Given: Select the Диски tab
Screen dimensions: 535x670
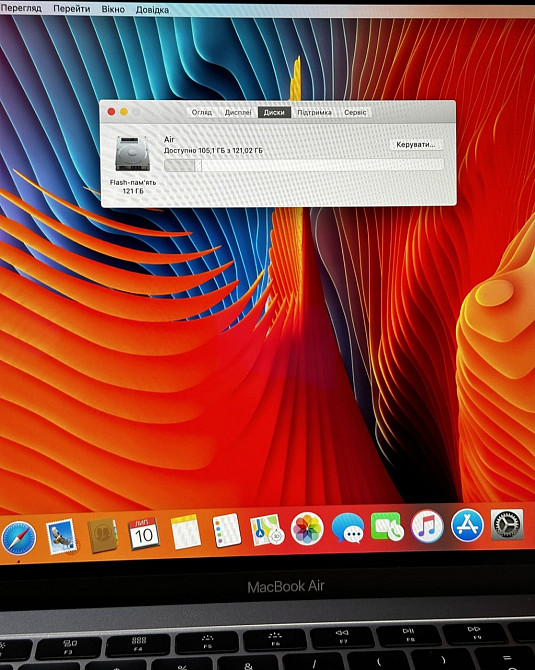Looking at the screenshot, I should [x=274, y=112].
